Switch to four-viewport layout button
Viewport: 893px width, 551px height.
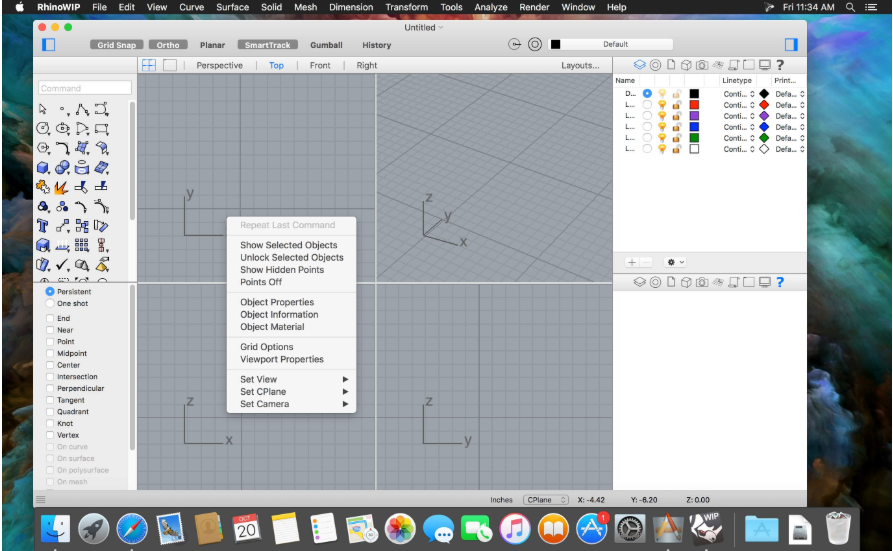149,65
